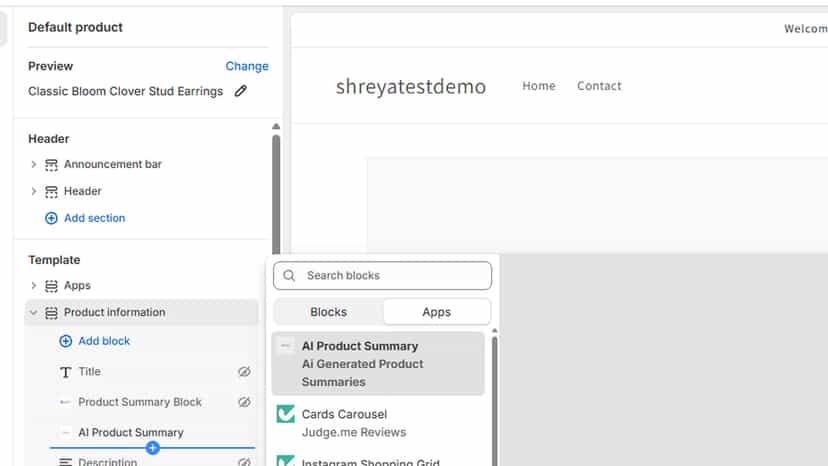Switch to the Blocks tab
This screenshot has height=466, width=828.
point(328,312)
